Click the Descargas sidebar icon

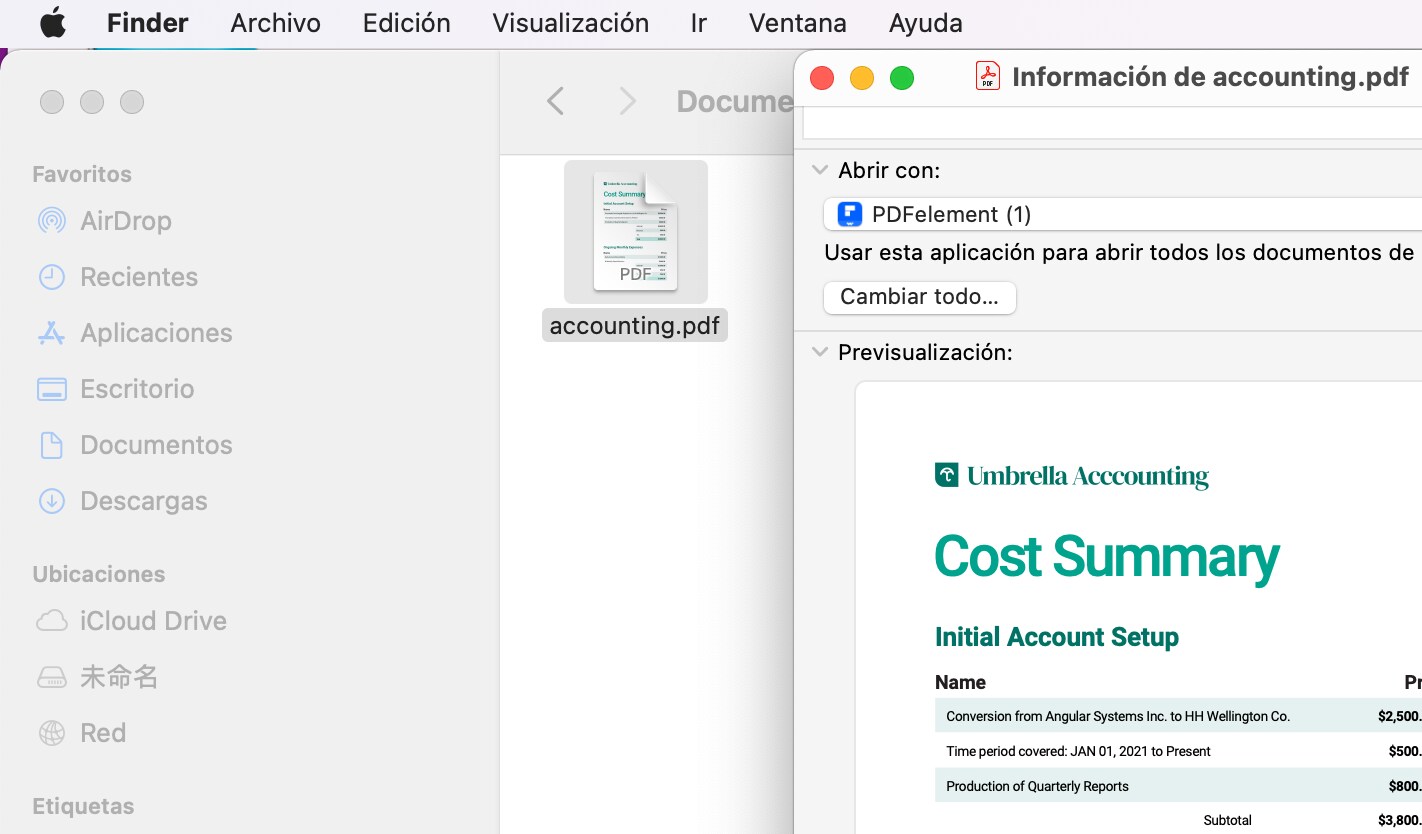pos(51,501)
